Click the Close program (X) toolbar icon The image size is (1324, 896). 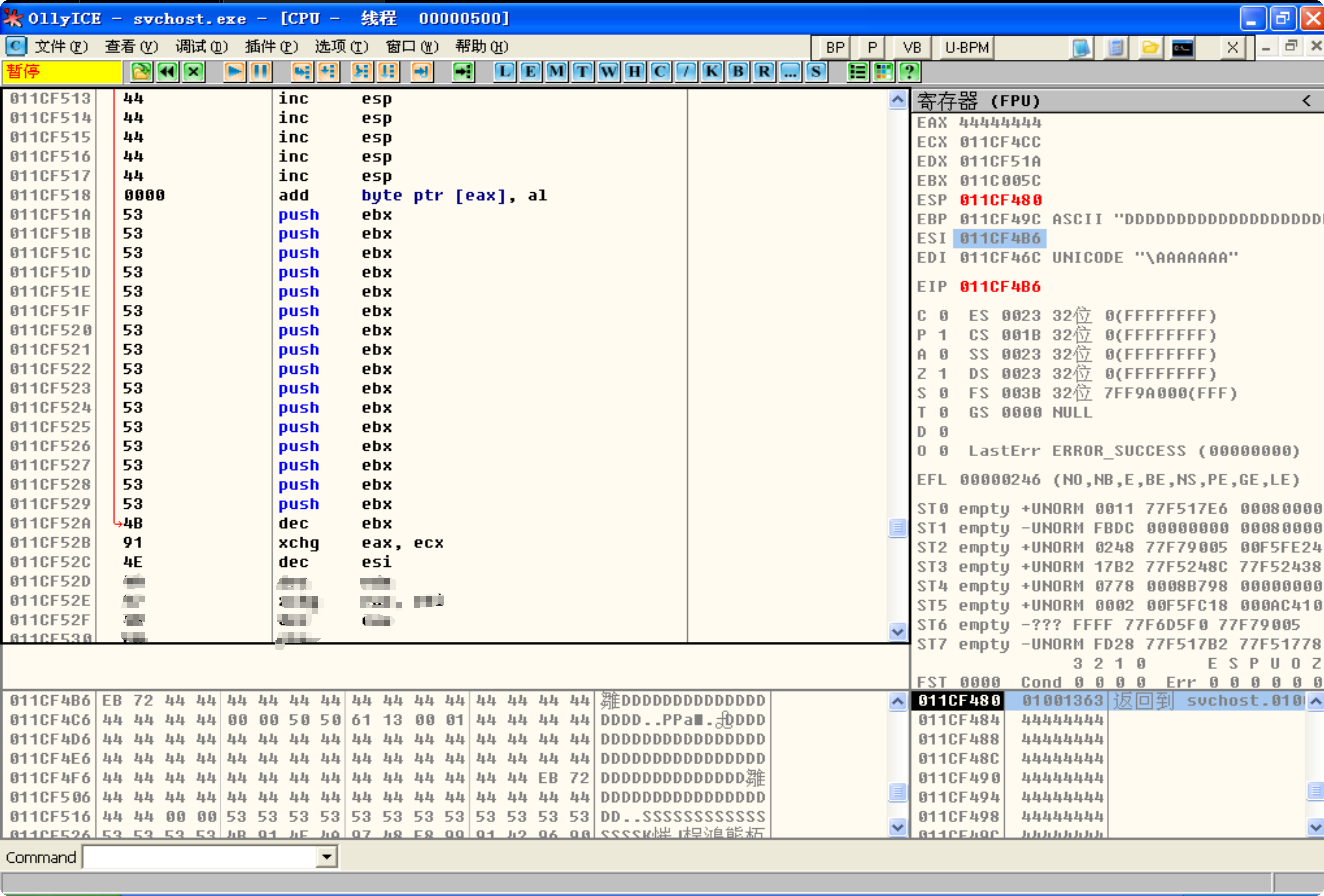pos(194,72)
